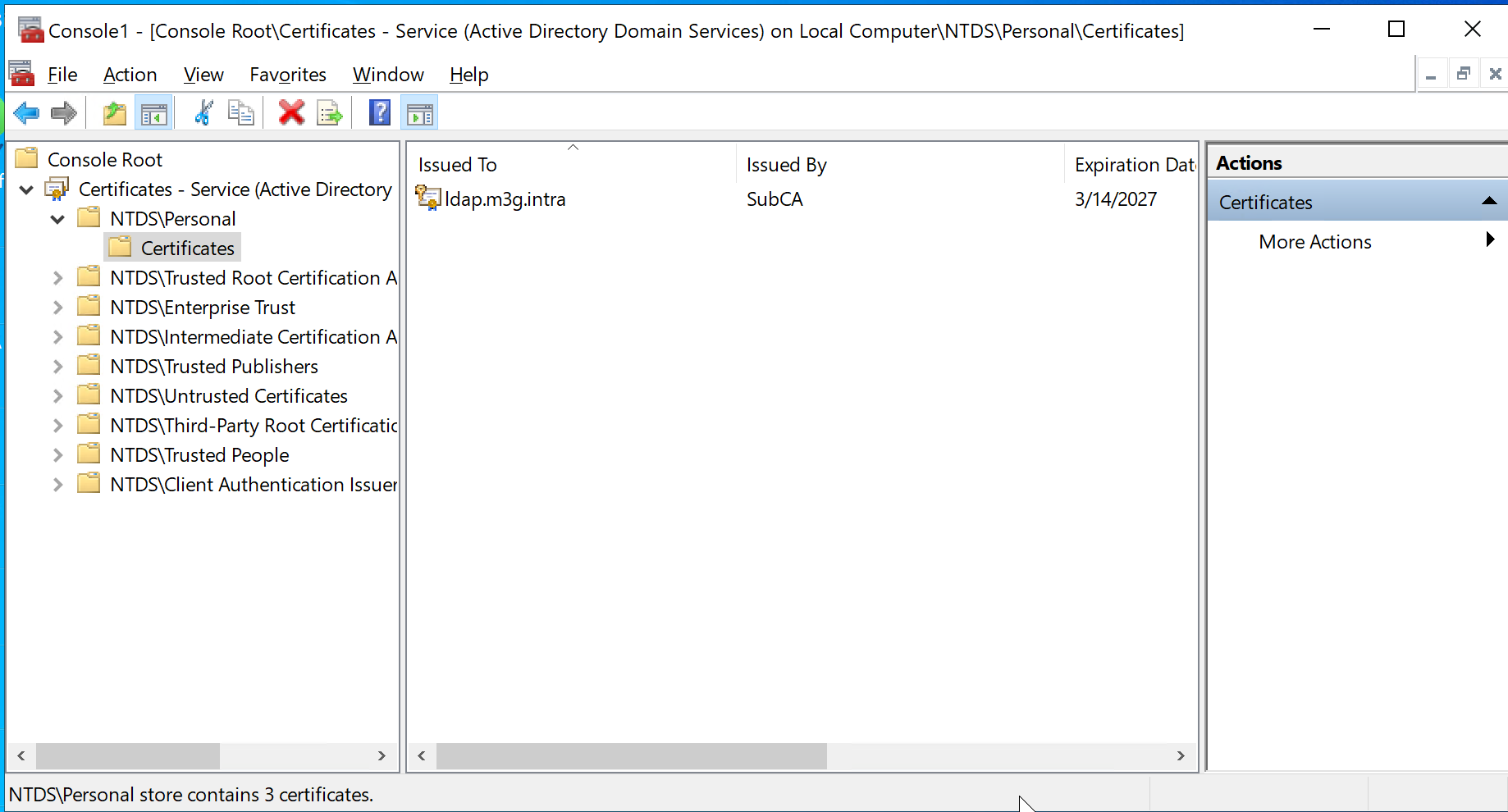
Task: Click the Up One Level folder icon
Action: pyautogui.click(x=115, y=113)
